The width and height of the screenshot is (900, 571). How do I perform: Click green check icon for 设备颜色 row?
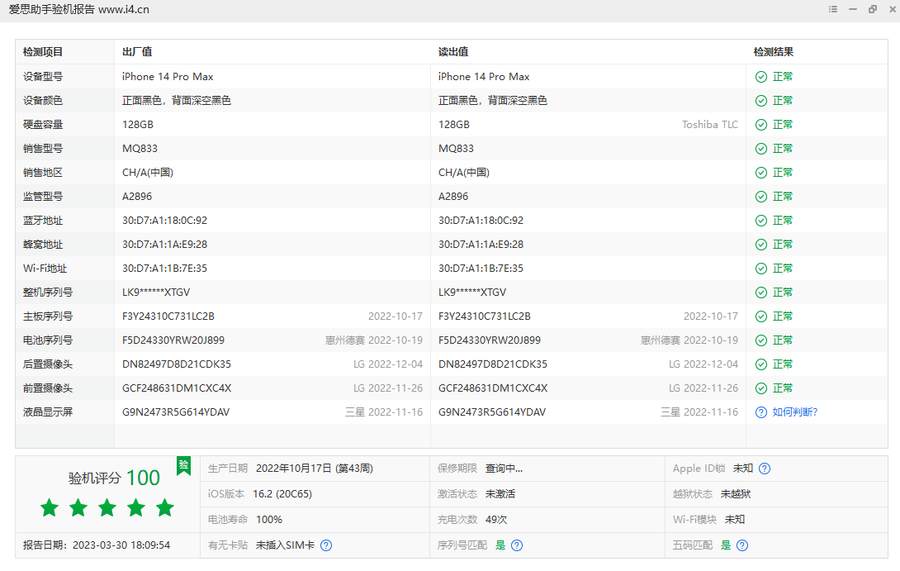click(x=761, y=101)
